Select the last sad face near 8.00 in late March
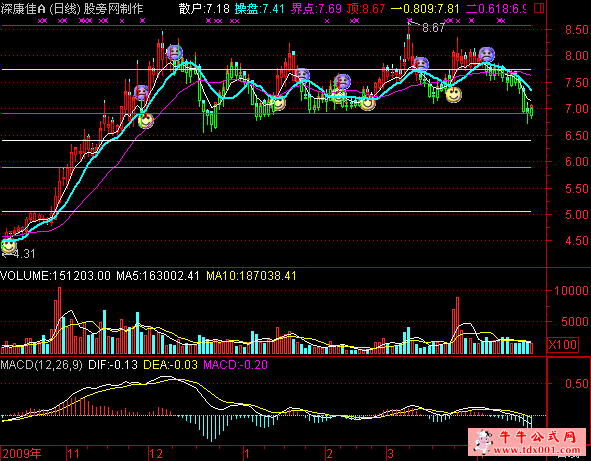591x461 pixels. pos(486,55)
